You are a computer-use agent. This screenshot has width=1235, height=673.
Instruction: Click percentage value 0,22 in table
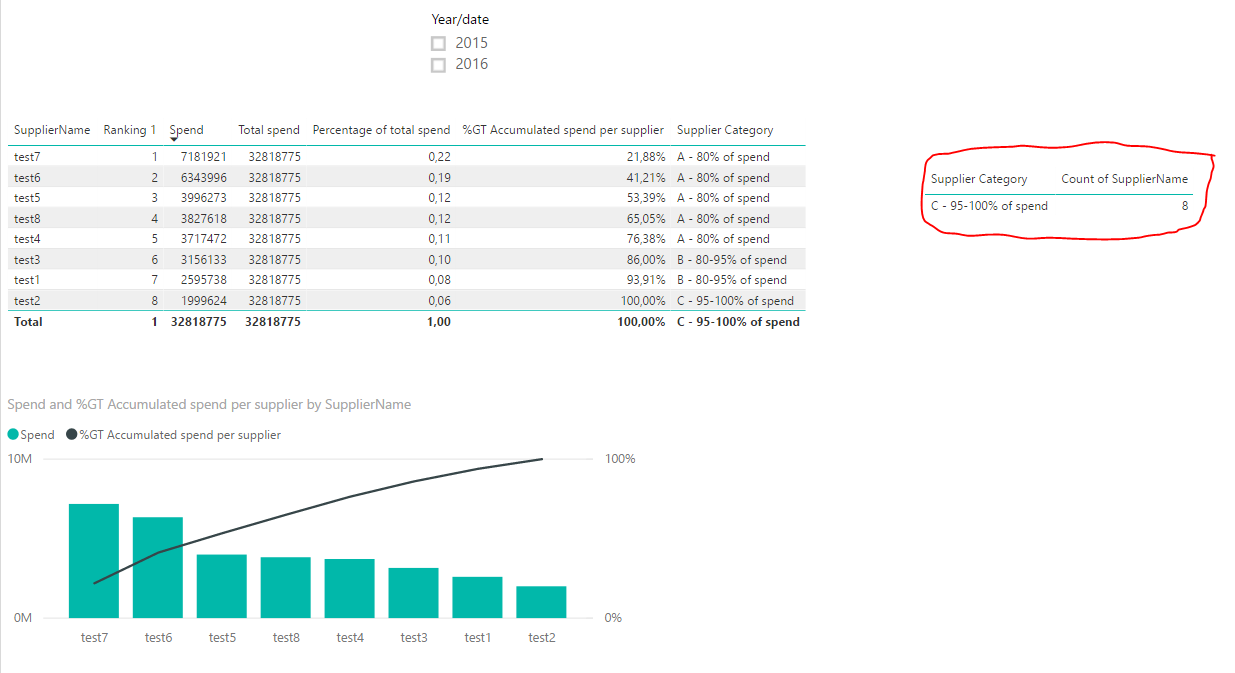439,157
